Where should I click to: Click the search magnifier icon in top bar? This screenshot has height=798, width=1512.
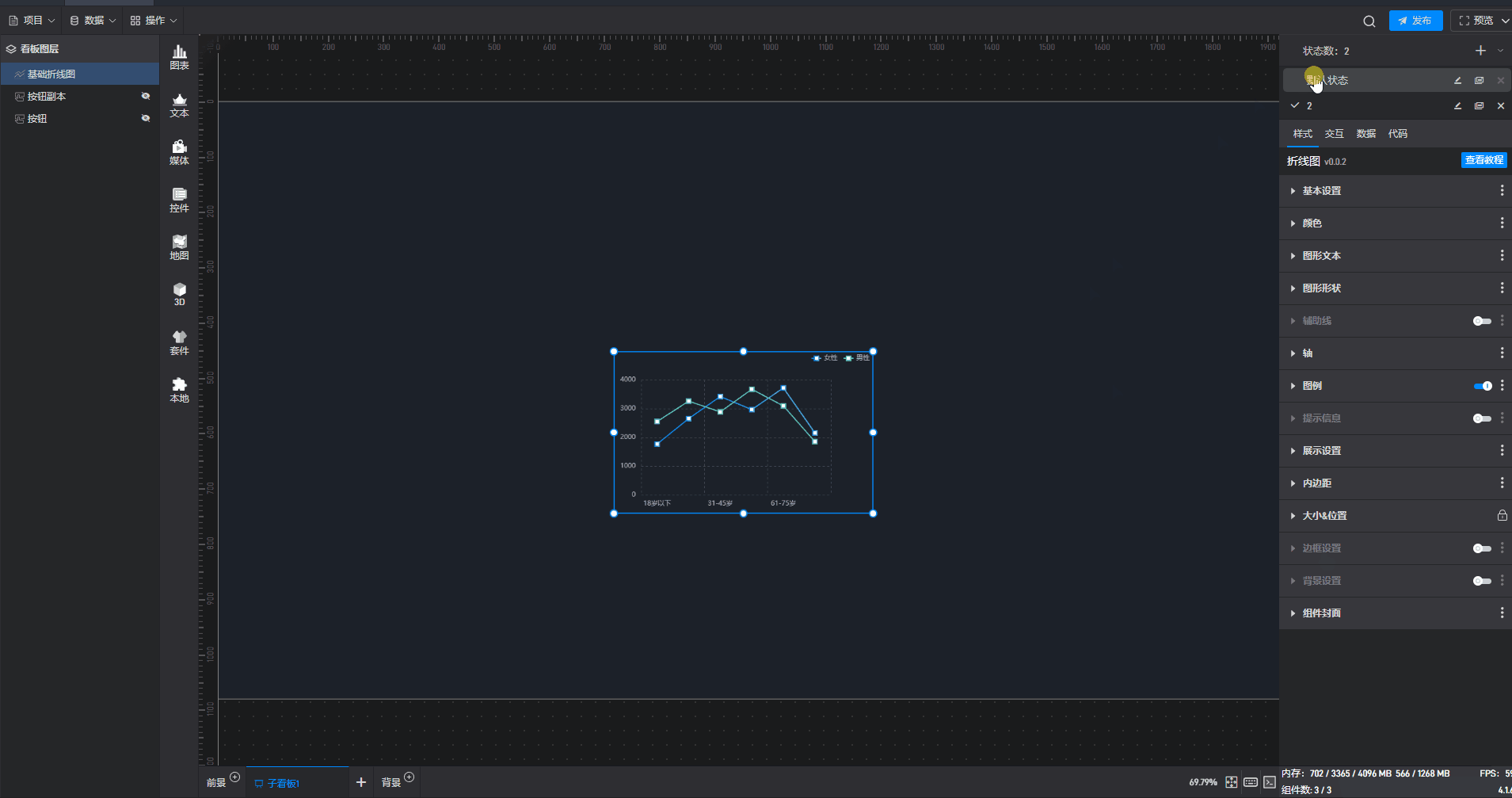tap(1369, 21)
